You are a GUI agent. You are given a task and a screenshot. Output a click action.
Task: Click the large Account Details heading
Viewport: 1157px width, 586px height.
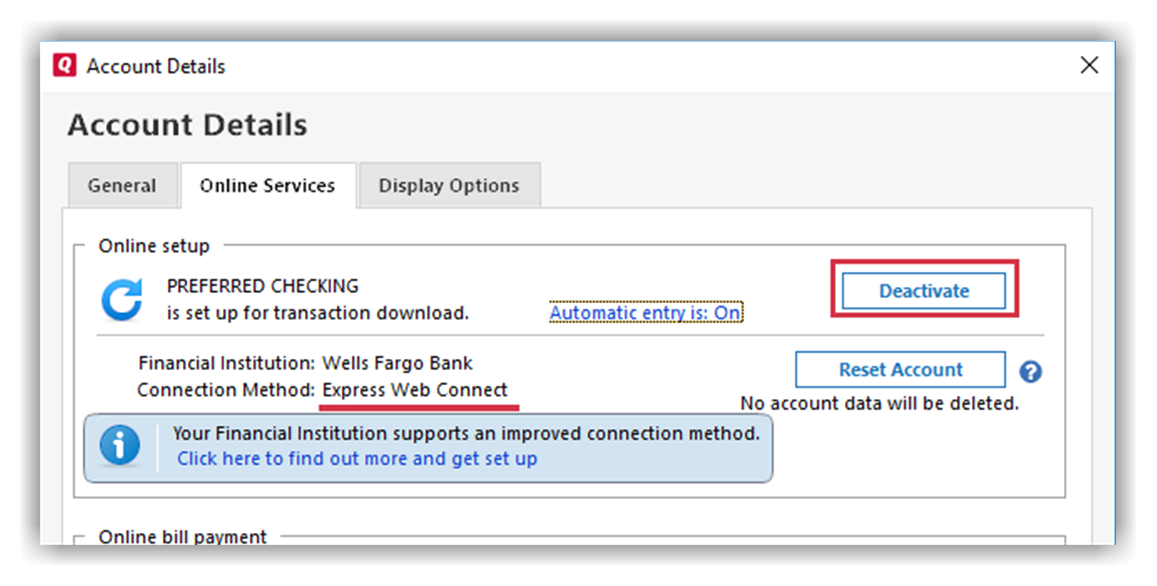pyautogui.click(x=187, y=126)
